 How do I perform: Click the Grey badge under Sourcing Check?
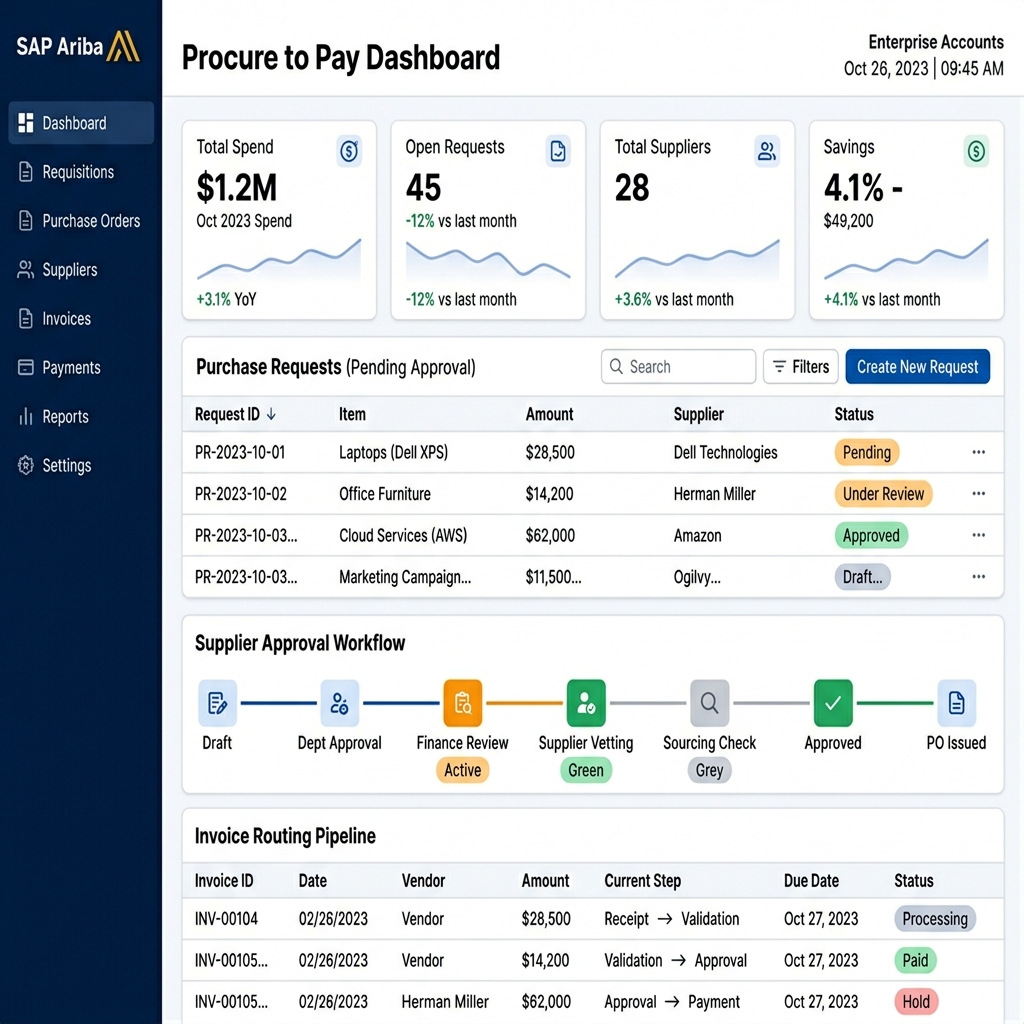[709, 770]
